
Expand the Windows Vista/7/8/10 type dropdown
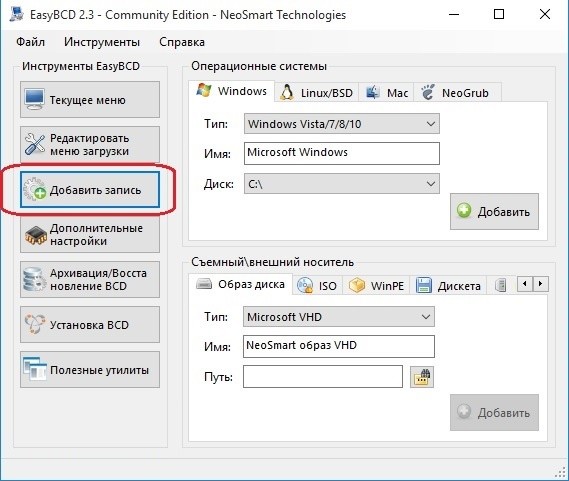(x=341, y=124)
